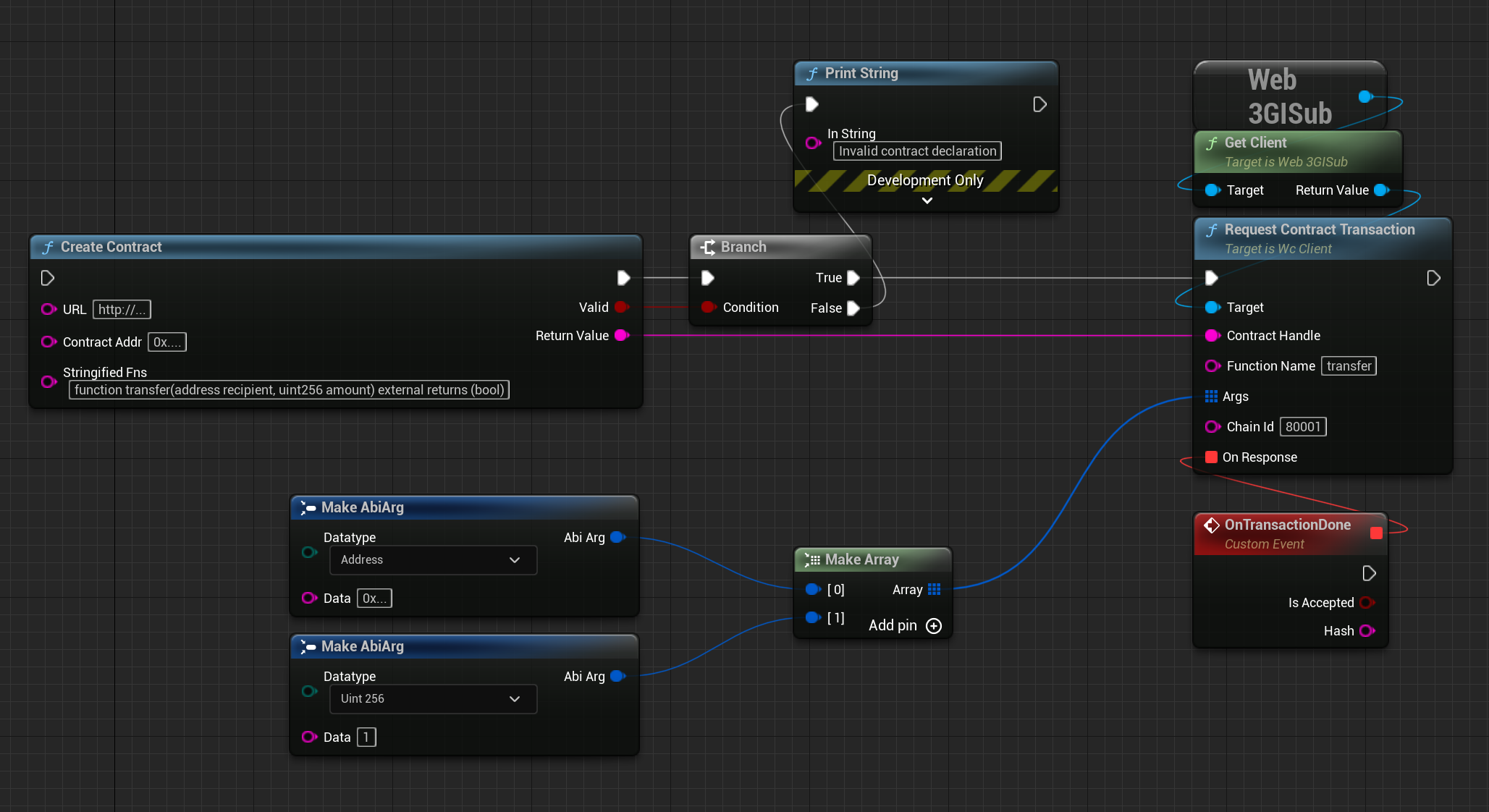Click the URL field on Create Contract
The width and height of the screenshot is (1489, 812).
[121, 309]
